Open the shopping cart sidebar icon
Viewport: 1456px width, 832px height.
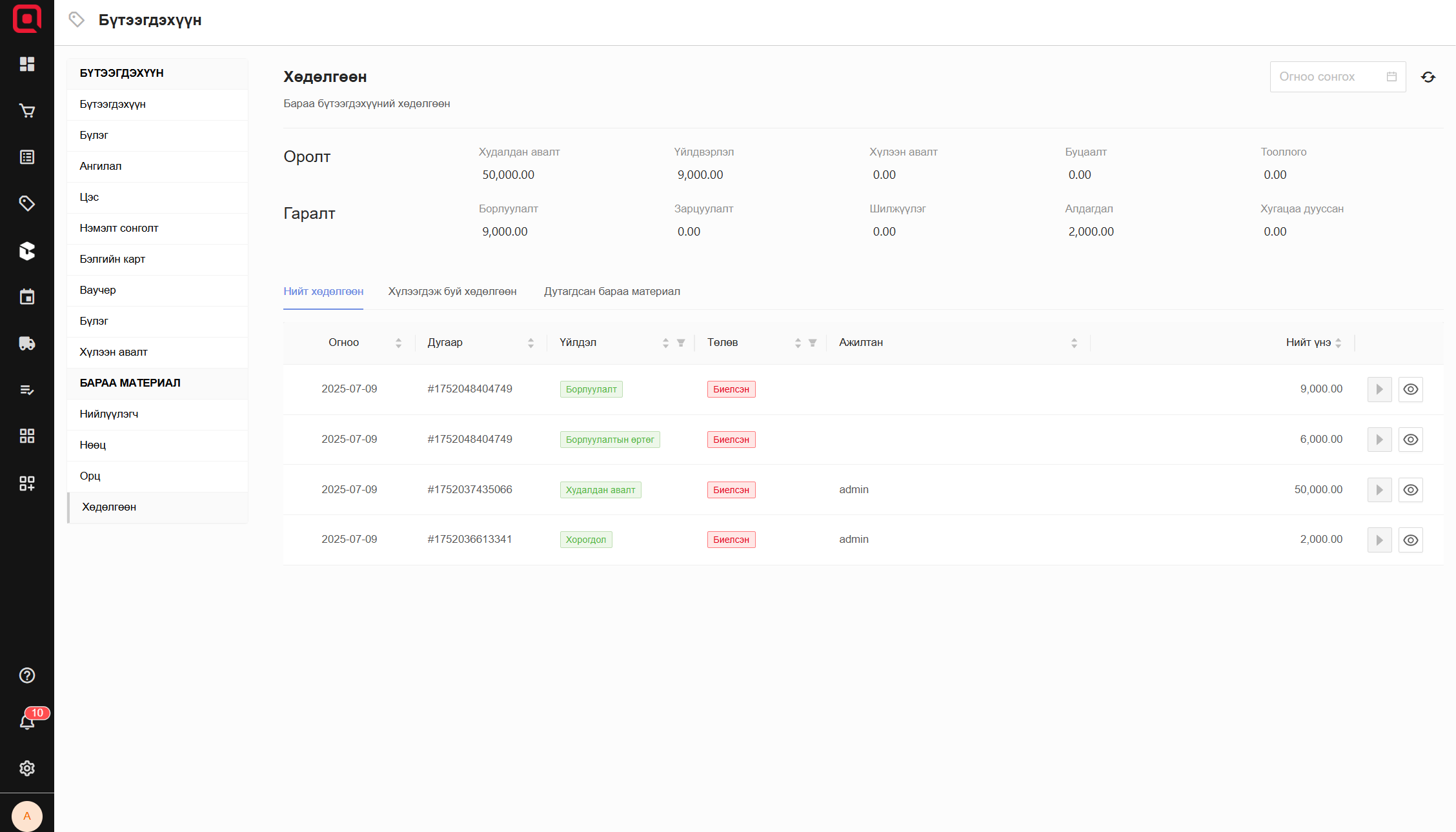[26, 111]
